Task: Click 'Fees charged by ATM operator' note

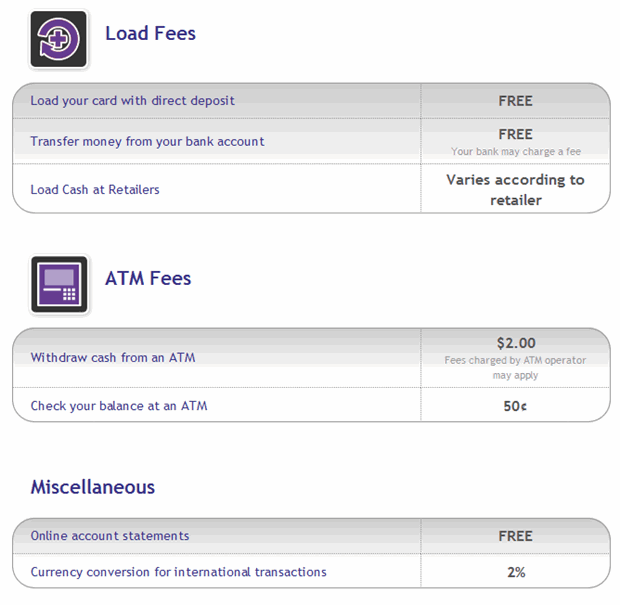Action: pos(515,367)
